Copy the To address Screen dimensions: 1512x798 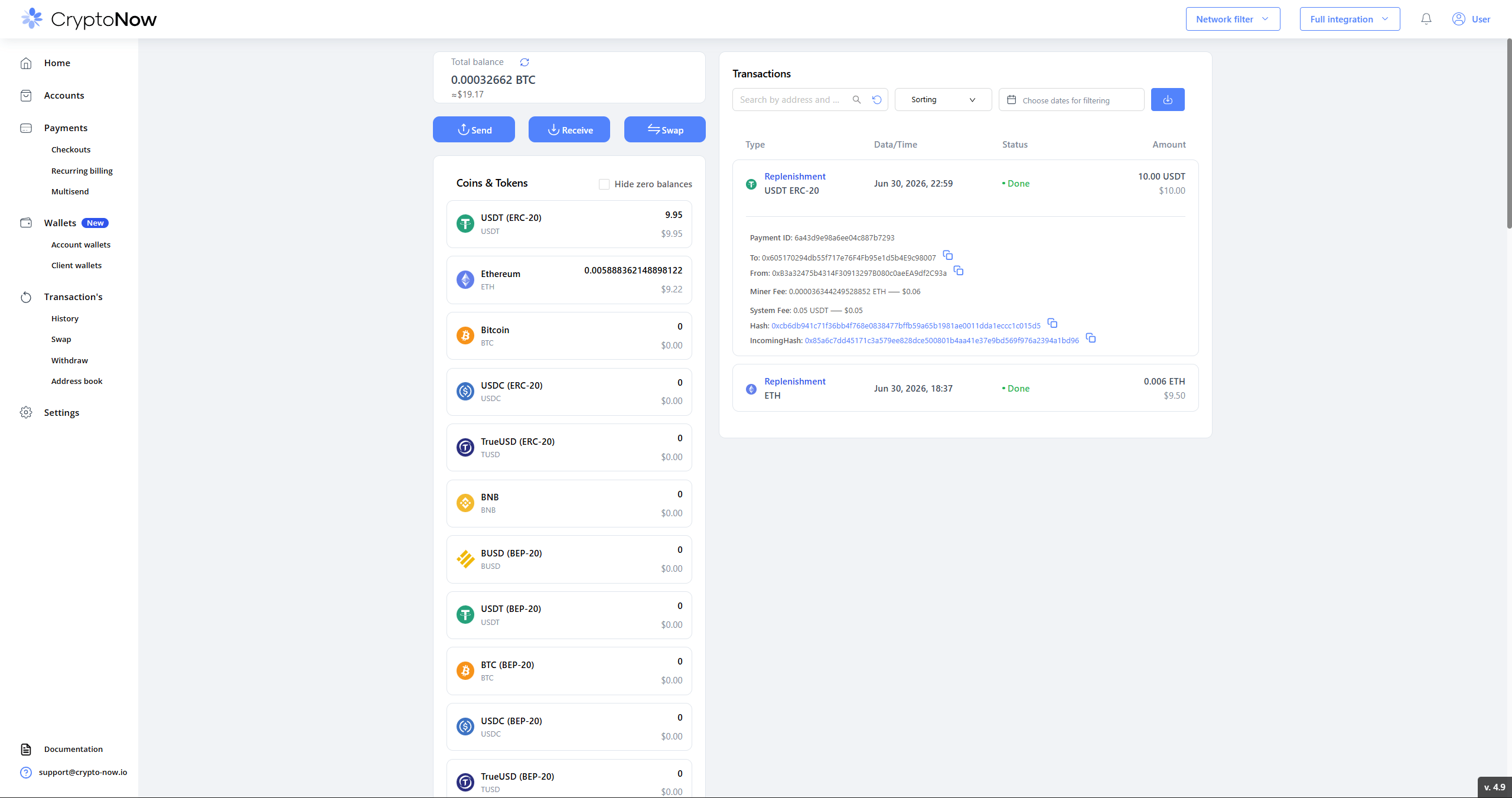[x=948, y=255]
